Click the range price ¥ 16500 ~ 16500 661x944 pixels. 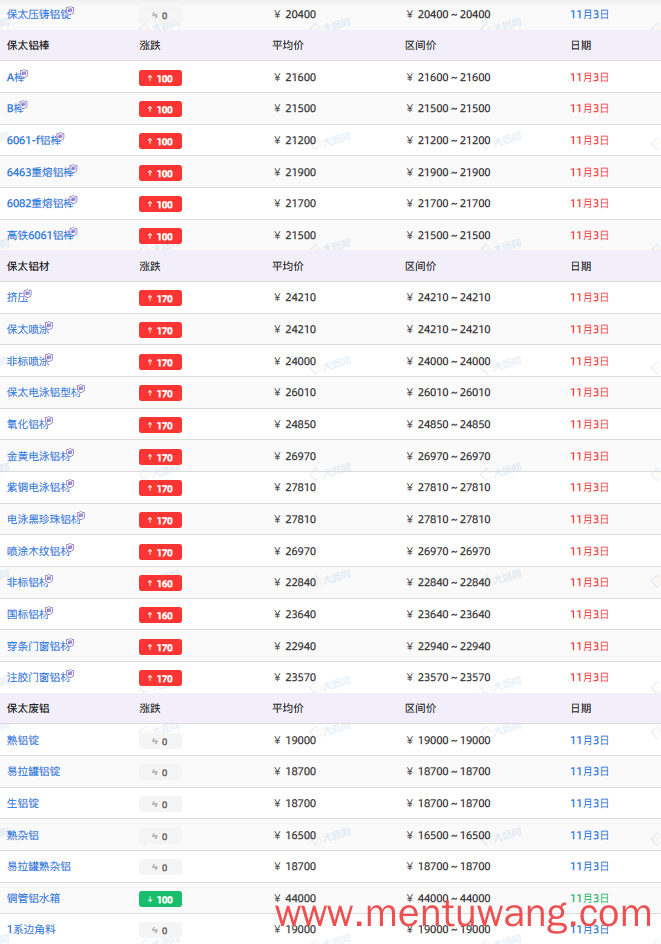pos(448,836)
